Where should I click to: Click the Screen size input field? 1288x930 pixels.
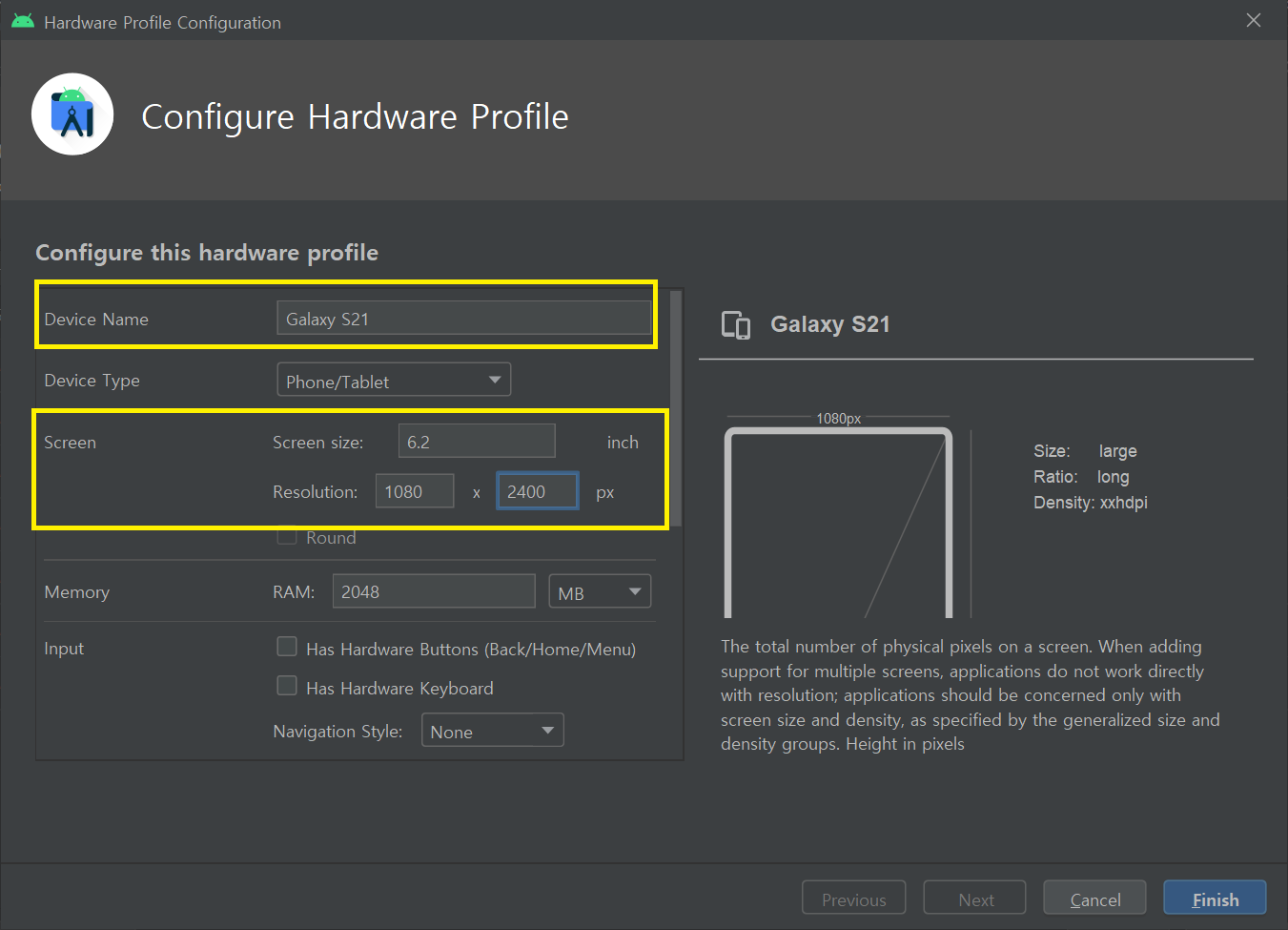tap(477, 442)
